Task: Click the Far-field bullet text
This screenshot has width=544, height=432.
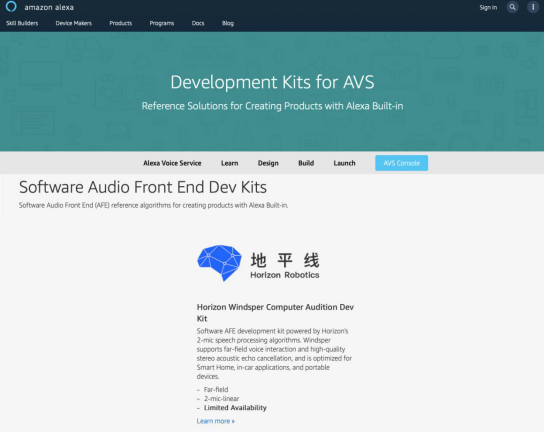Action: coord(216,389)
